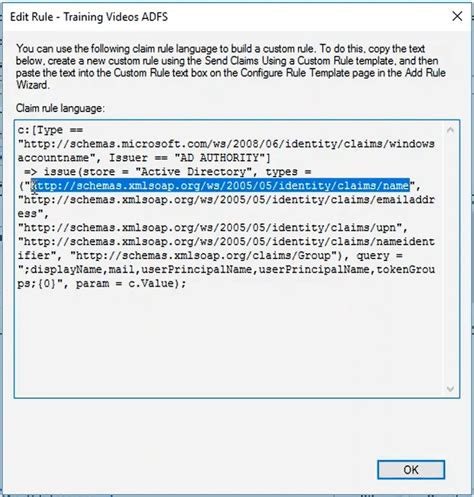The width and height of the screenshot is (474, 497).
Task: Click the param = c.Value text
Action: click(x=131, y=284)
